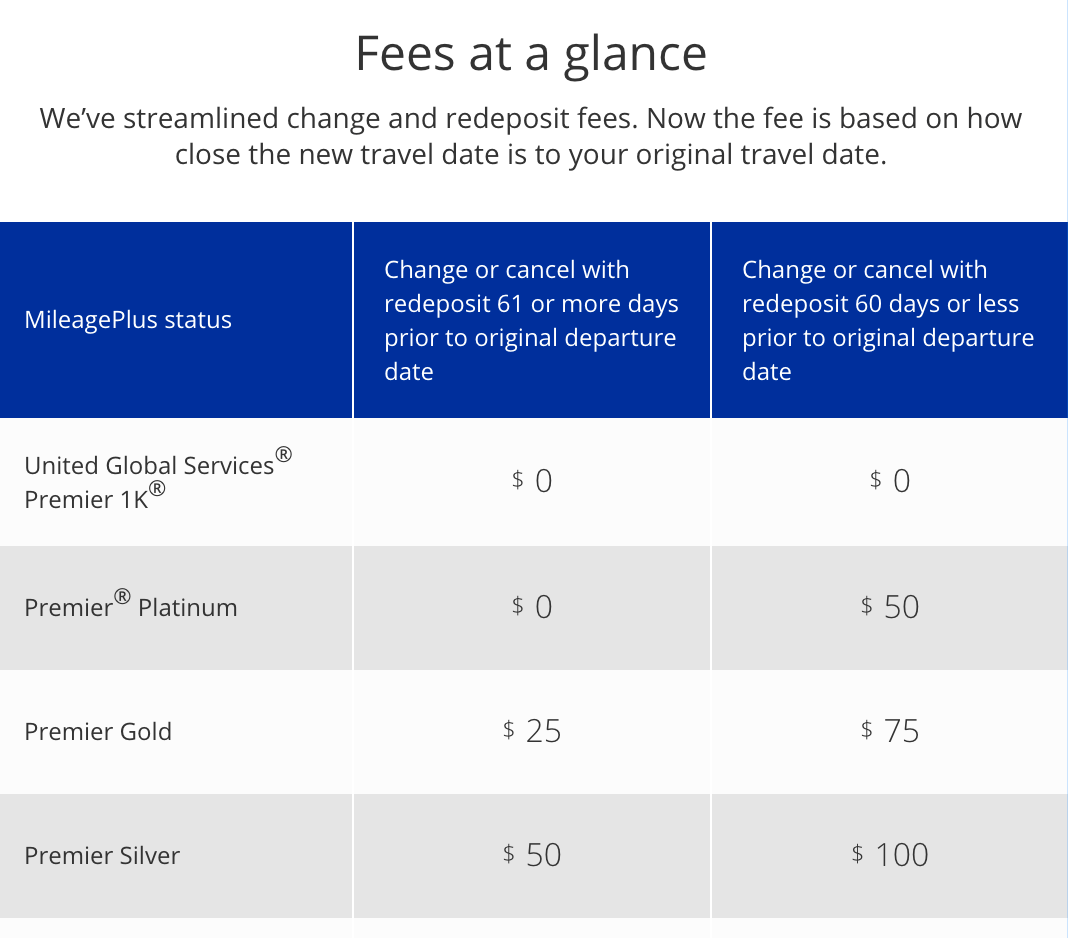
Task: Click the $75 Premier Gold fee
Action: pos(890,731)
